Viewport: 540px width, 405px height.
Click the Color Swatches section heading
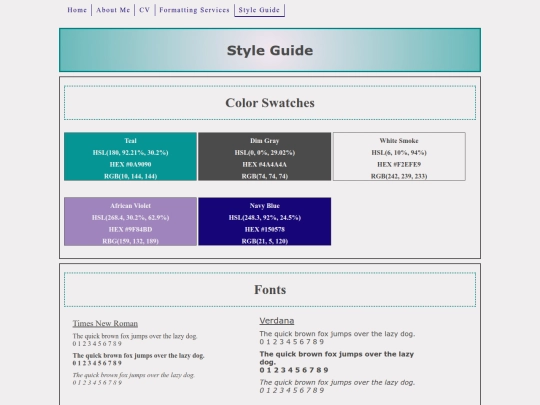click(270, 103)
